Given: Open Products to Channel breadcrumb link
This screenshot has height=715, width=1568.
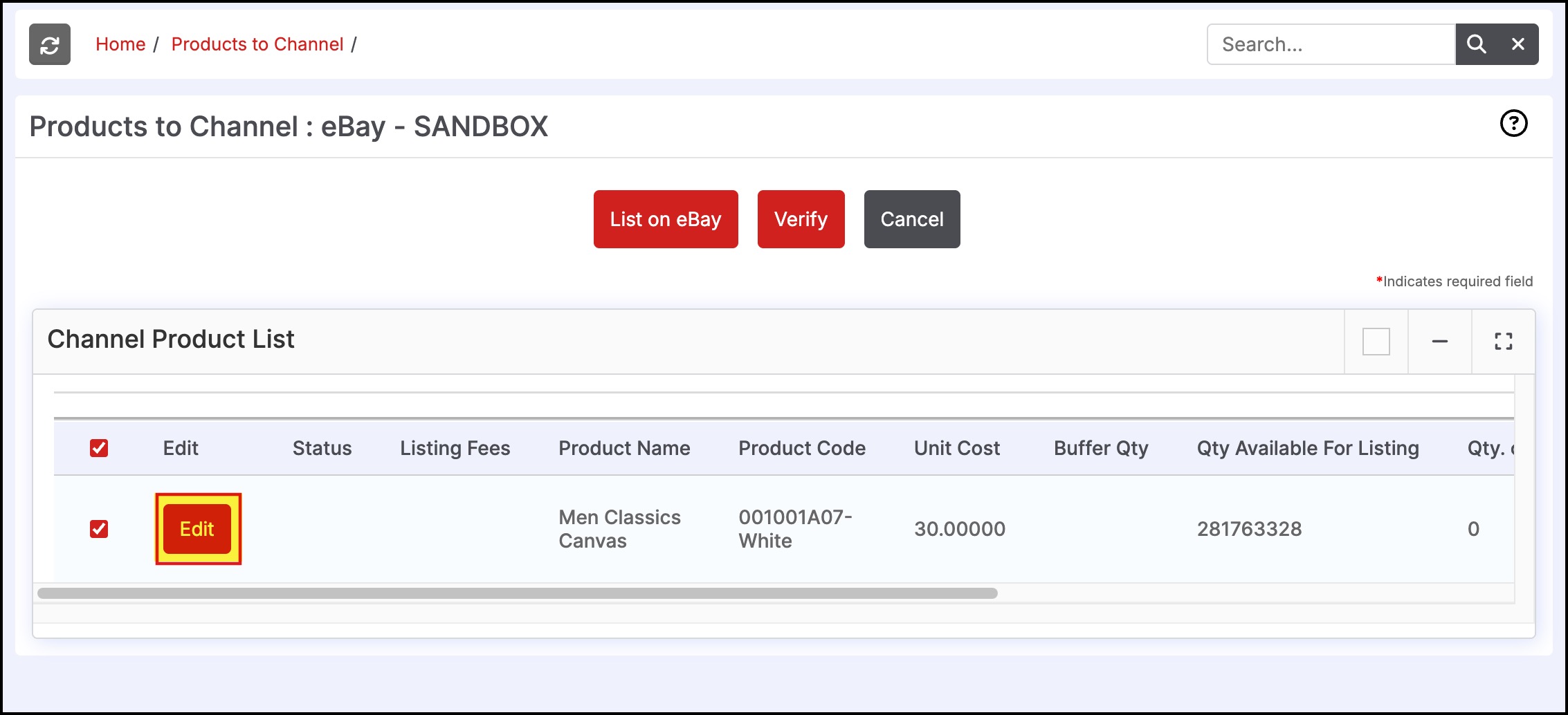Looking at the screenshot, I should (257, 44).
